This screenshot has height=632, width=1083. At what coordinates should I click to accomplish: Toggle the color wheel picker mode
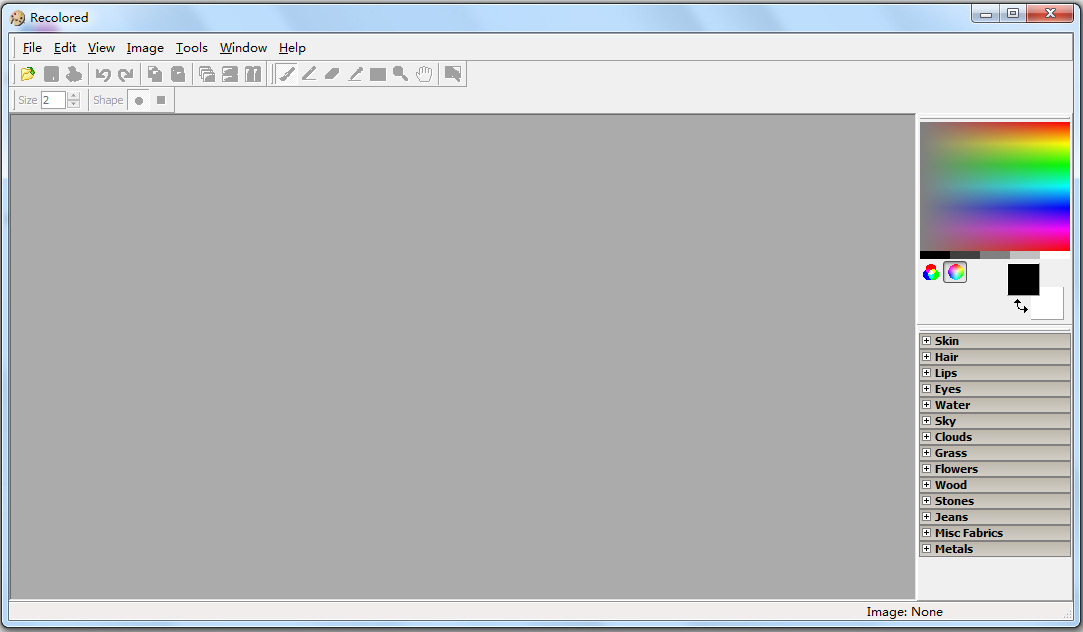[955, 272]
